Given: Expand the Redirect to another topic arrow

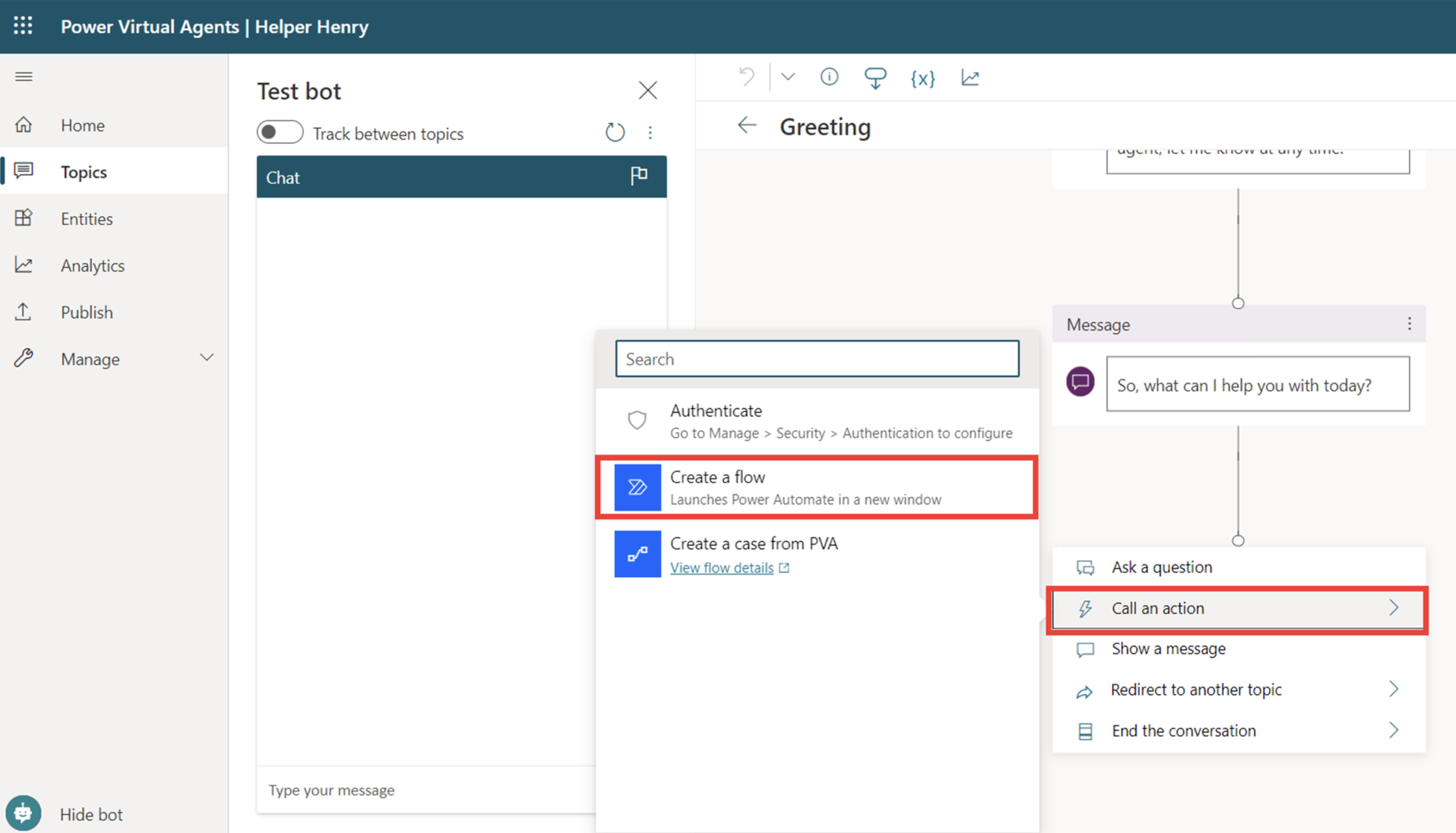Looking at the screenshot, I should click(x=1394, y=689).
